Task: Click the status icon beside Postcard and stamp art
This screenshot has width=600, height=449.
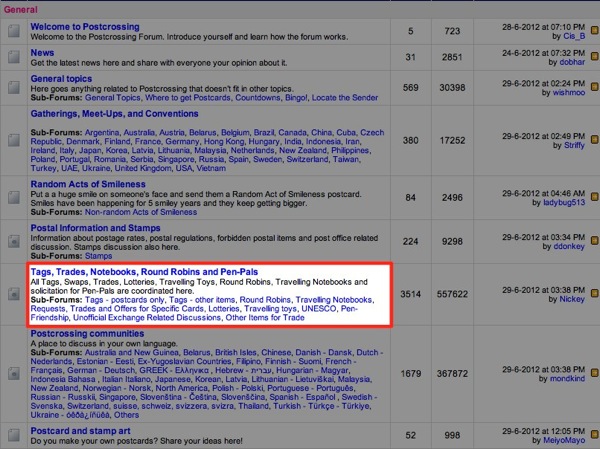Action: click(14, 435)
